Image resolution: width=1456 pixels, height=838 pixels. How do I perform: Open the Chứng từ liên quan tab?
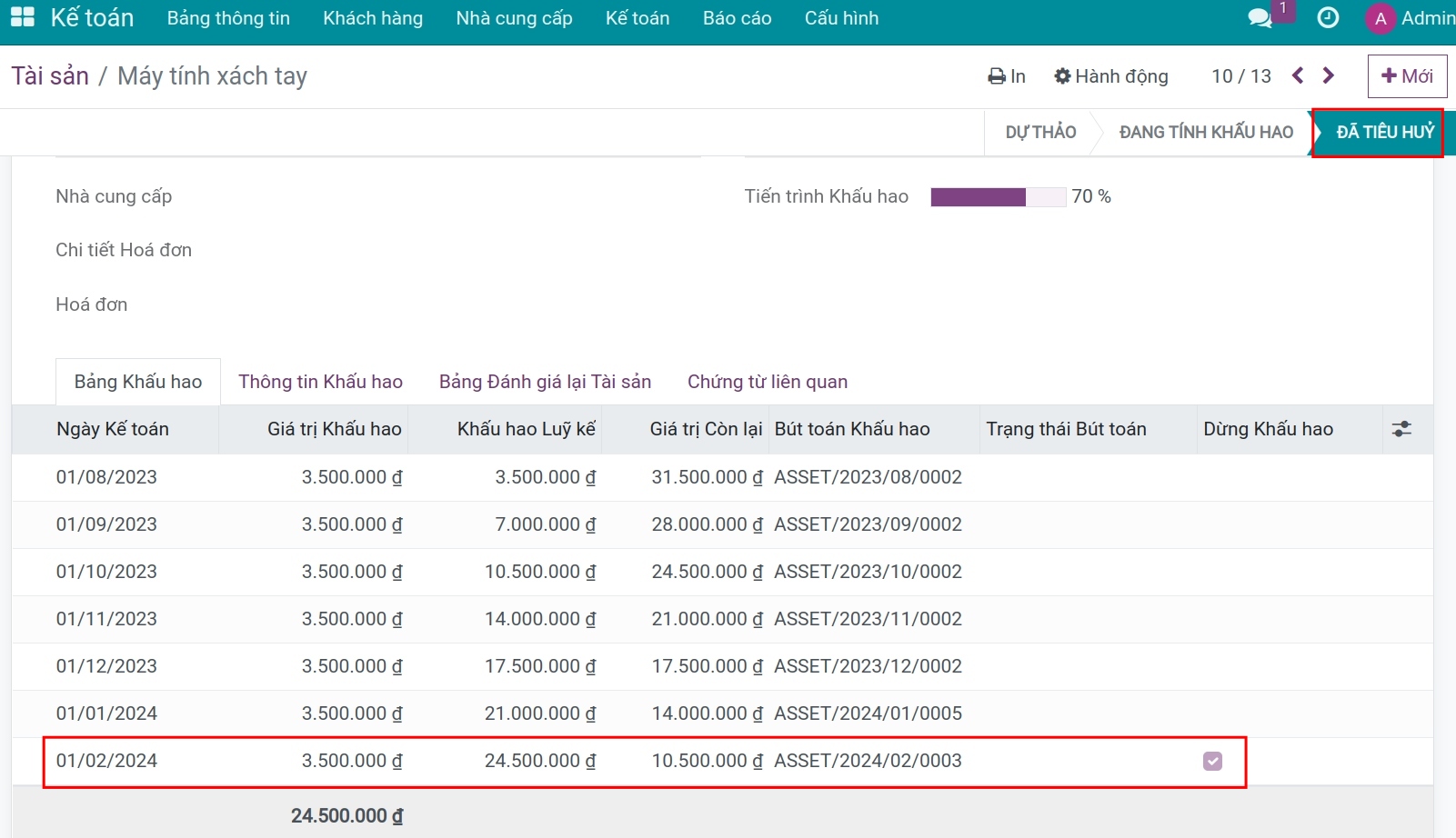point(768,382)
